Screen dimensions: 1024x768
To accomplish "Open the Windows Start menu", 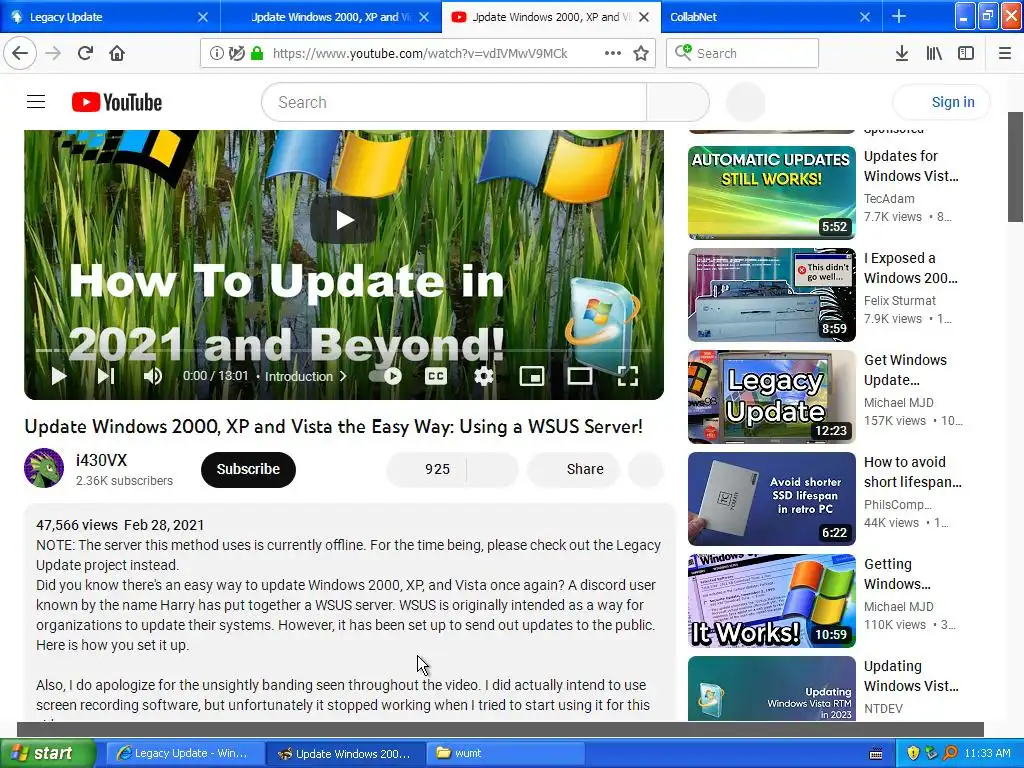I will click(x=48, y=753).
